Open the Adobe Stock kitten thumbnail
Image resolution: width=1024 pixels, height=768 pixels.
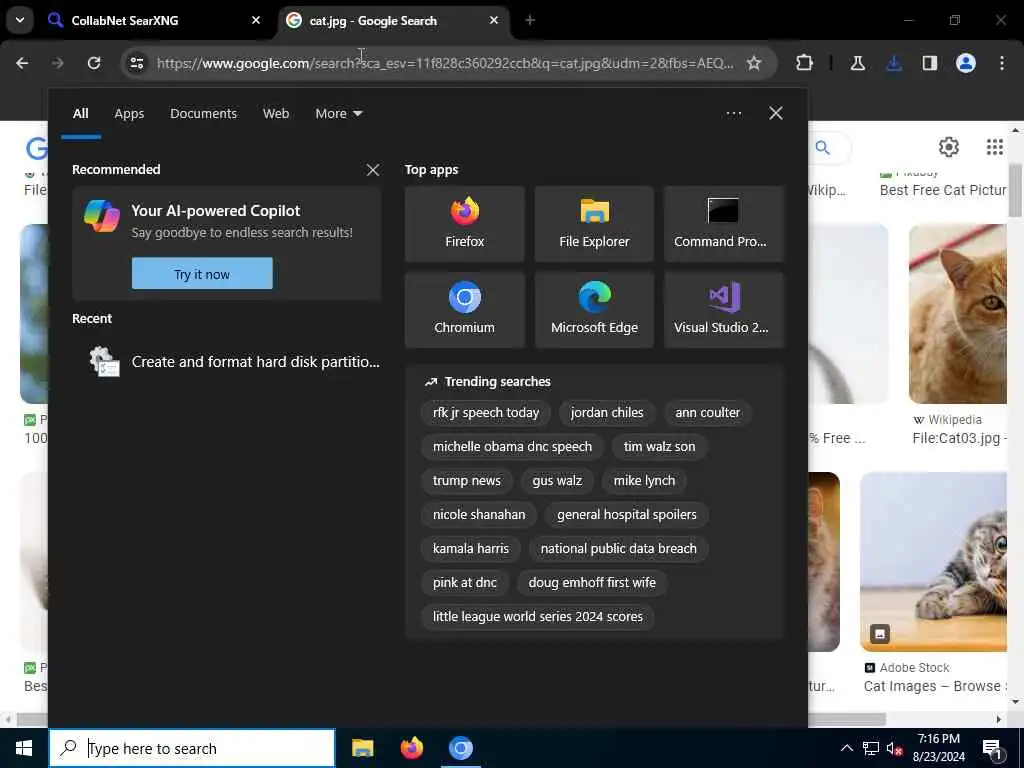point(933,562)
